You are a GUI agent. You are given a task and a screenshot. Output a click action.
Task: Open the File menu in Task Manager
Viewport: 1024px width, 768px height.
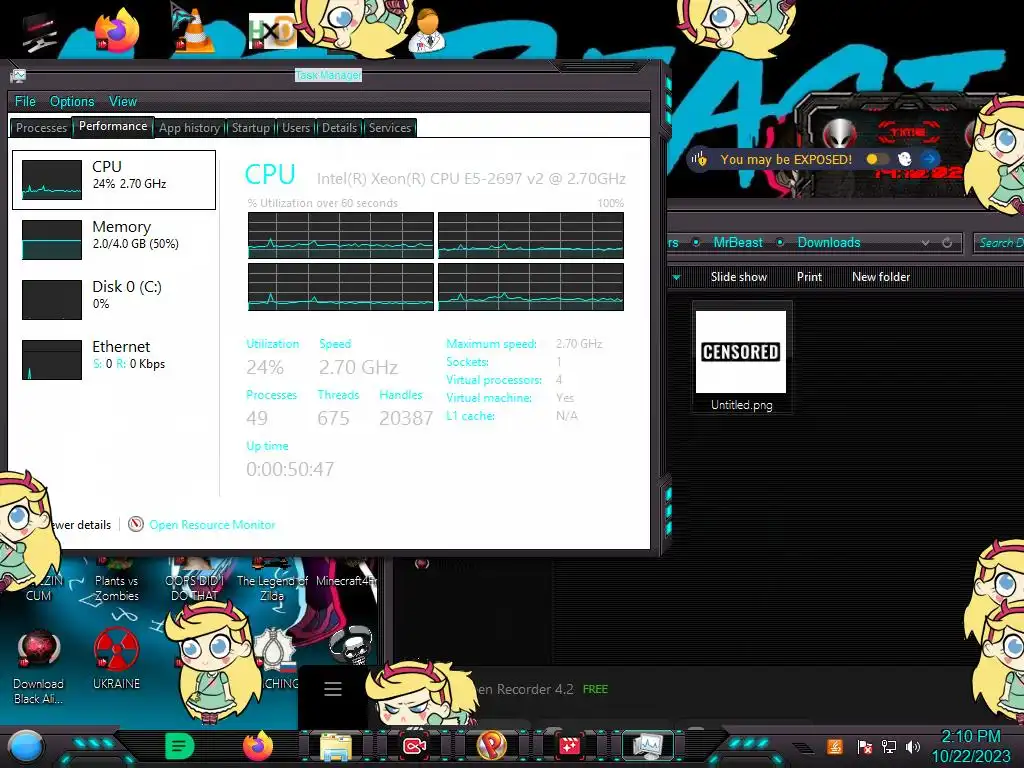tap(25, 101)
